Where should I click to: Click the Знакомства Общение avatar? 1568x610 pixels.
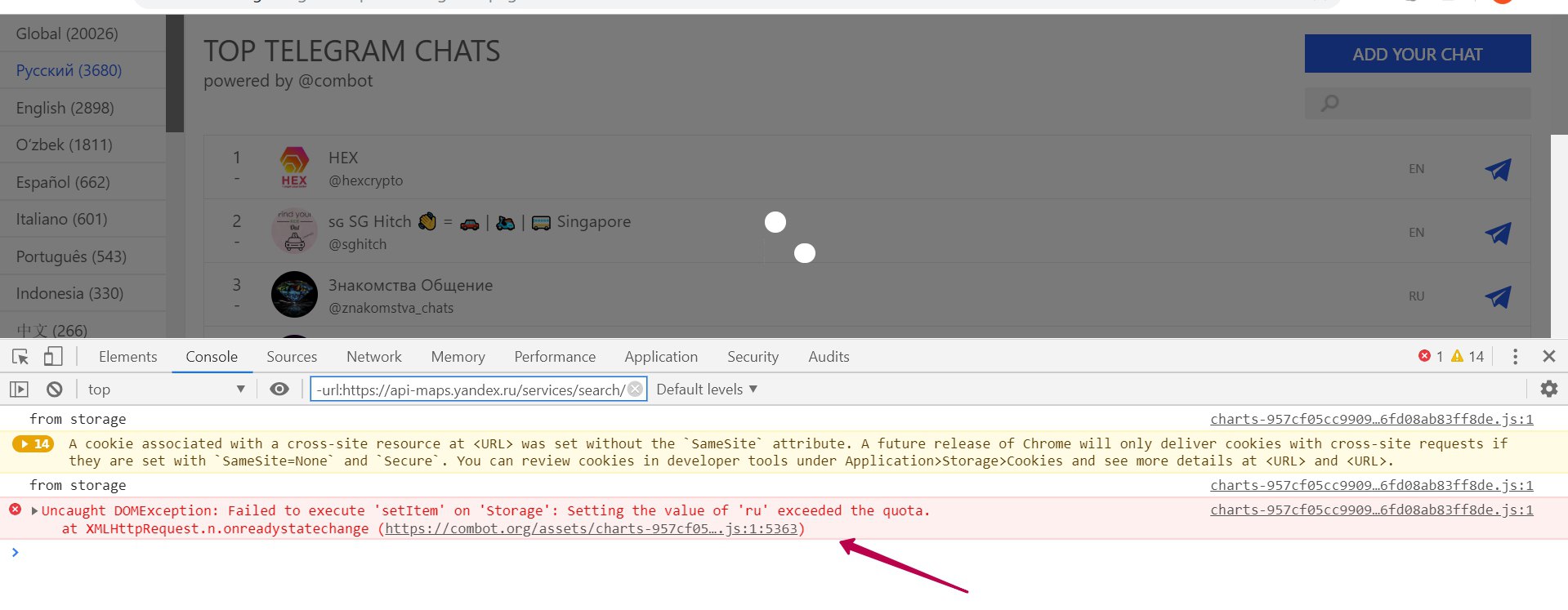294,294
